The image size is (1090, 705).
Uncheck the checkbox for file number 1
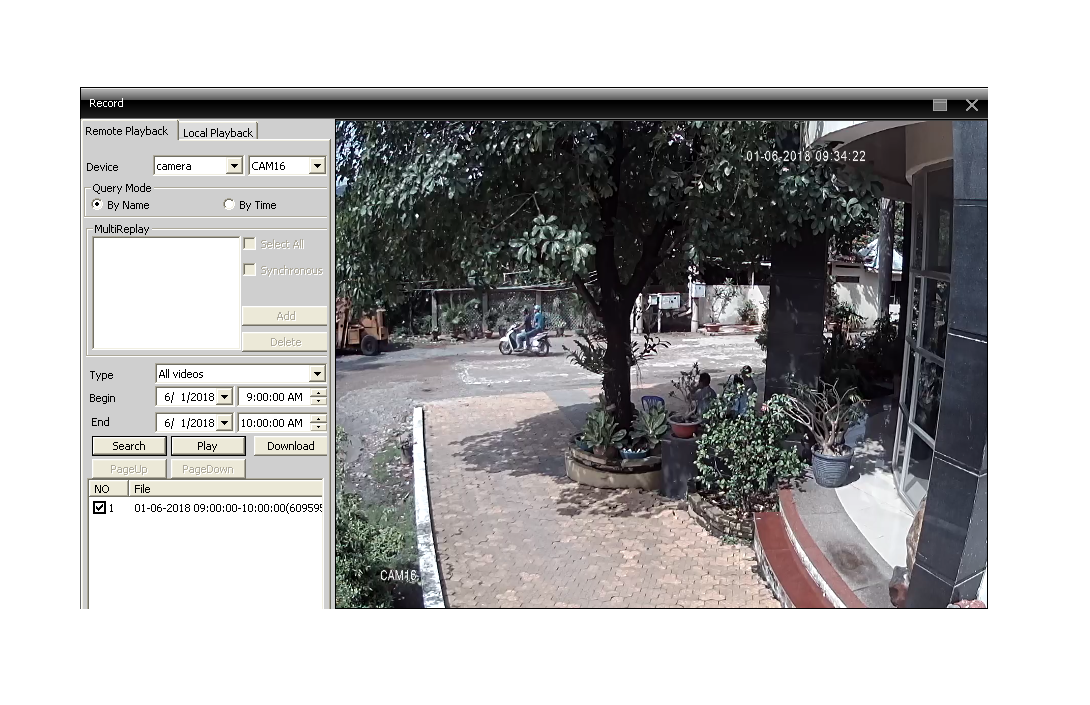99,508
